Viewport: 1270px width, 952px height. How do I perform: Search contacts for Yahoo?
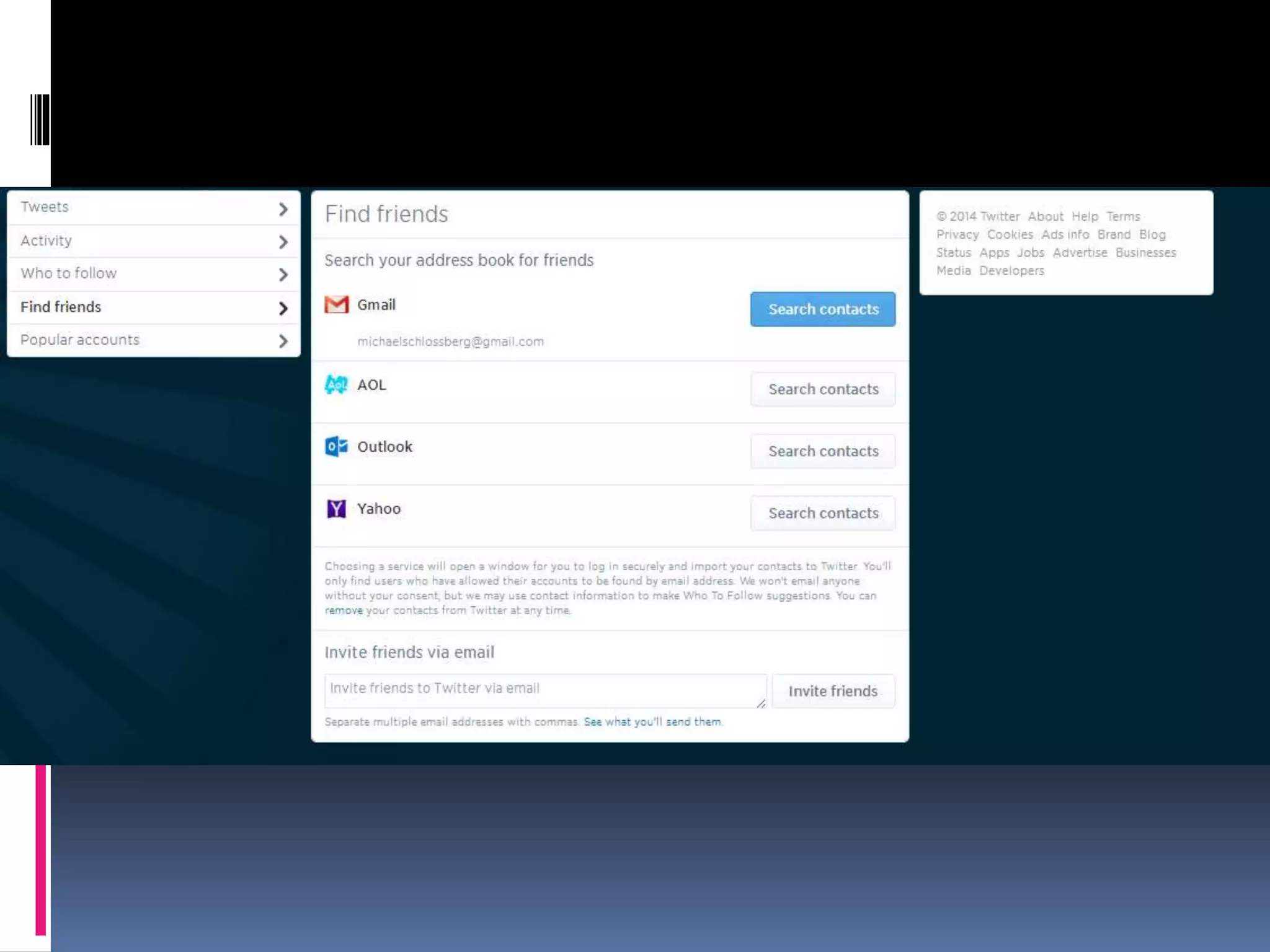[x=822, y=513]
